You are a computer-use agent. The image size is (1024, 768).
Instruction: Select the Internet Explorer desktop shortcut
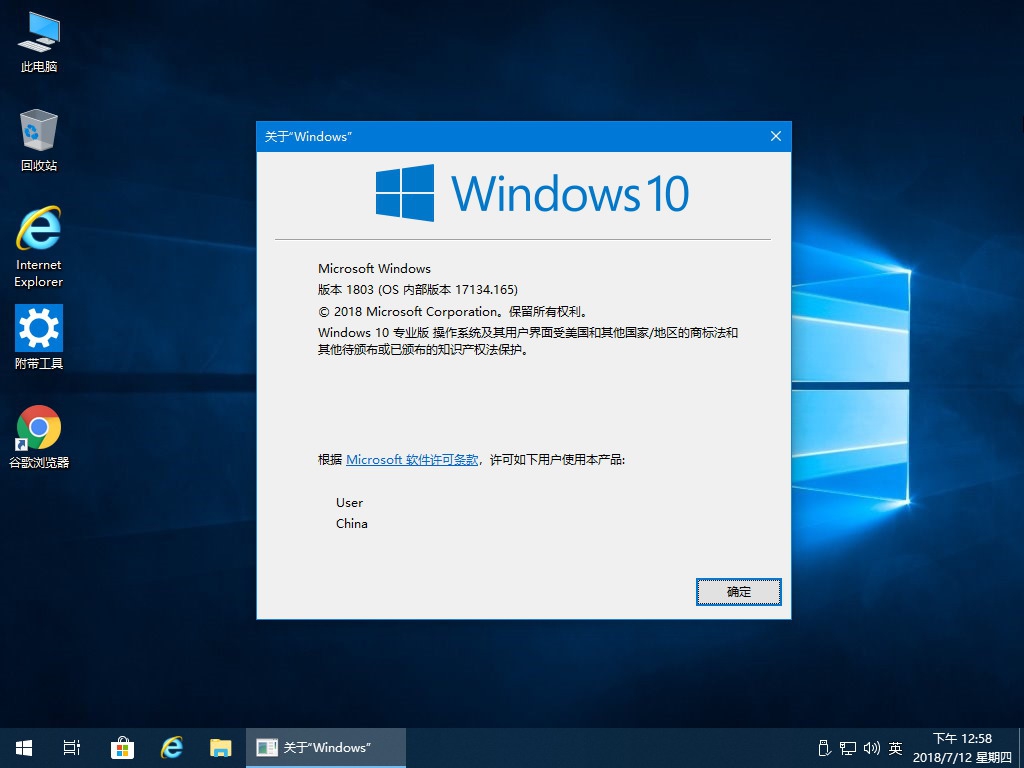click(x=39, y=247)
